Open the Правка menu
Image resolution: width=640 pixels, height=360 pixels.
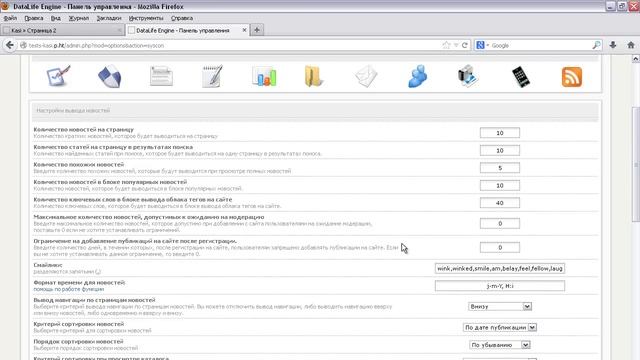33,18
